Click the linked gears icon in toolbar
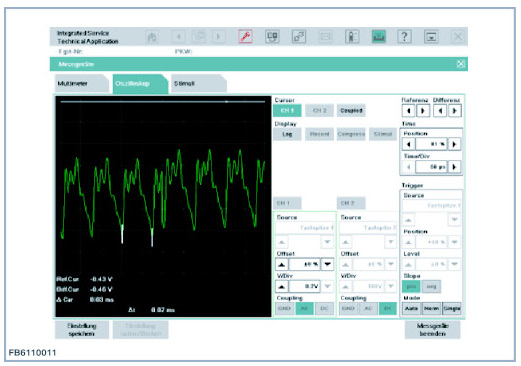Viewport: 521px width, 366px height. coord(299,36)
